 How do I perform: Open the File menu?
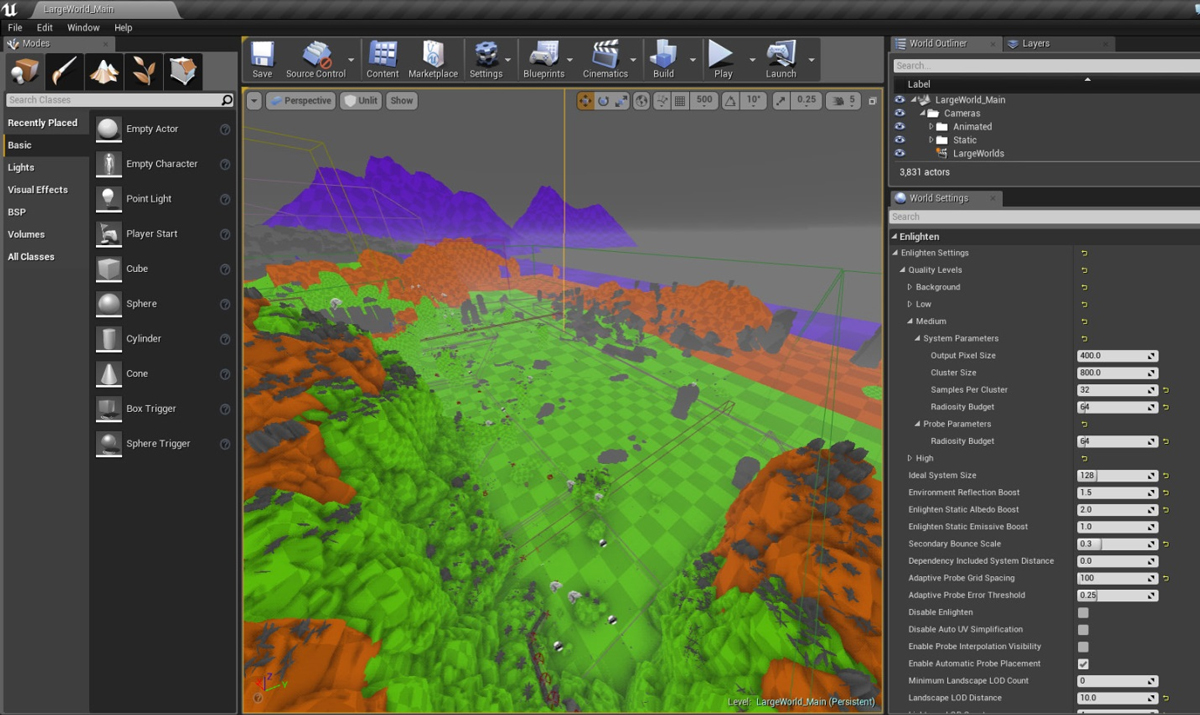pyautogui.click(x=15, y=28)
